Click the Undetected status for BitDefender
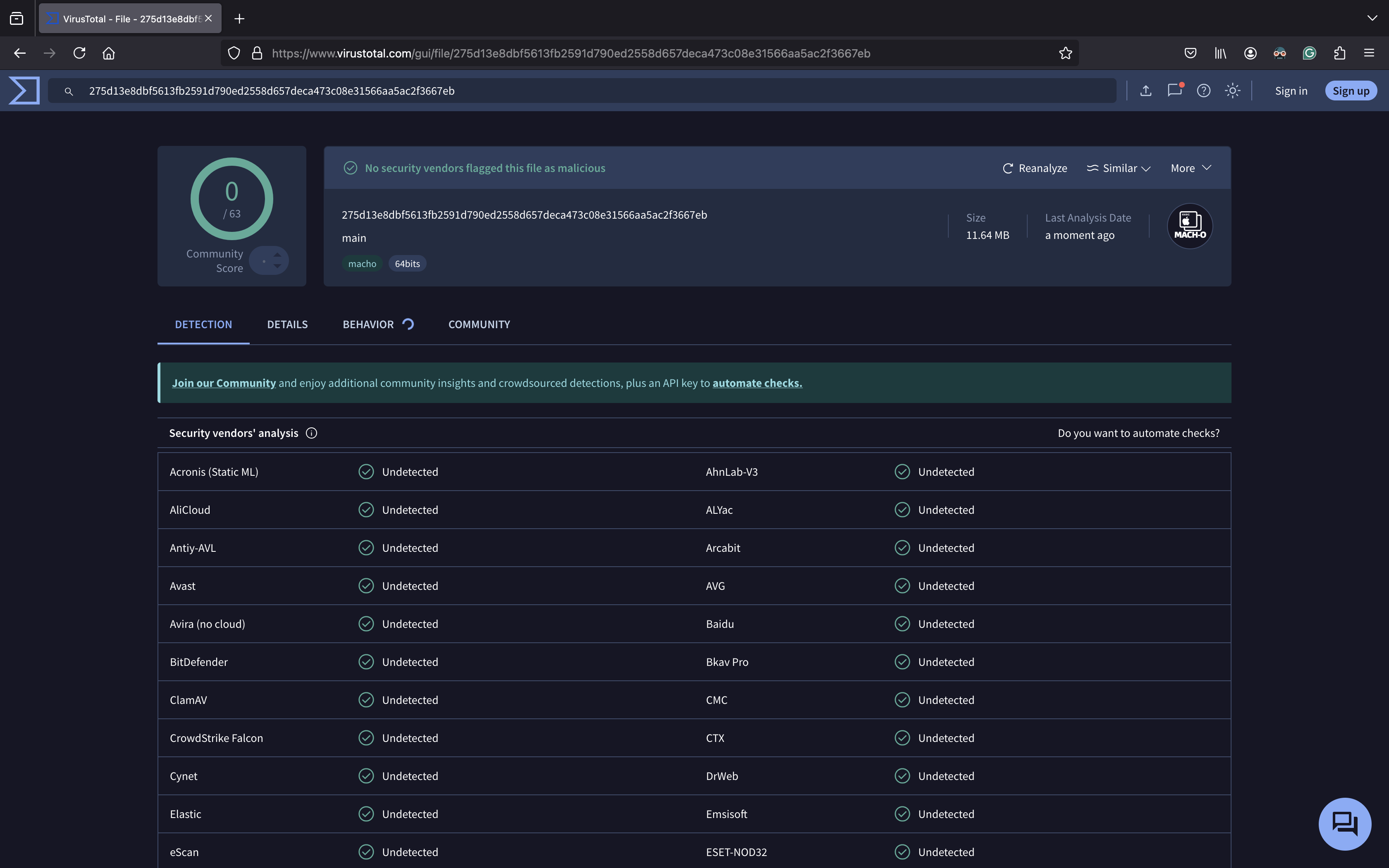Image resolution: width=1389 pixels, height=868 pixels. tap(410, 662)
